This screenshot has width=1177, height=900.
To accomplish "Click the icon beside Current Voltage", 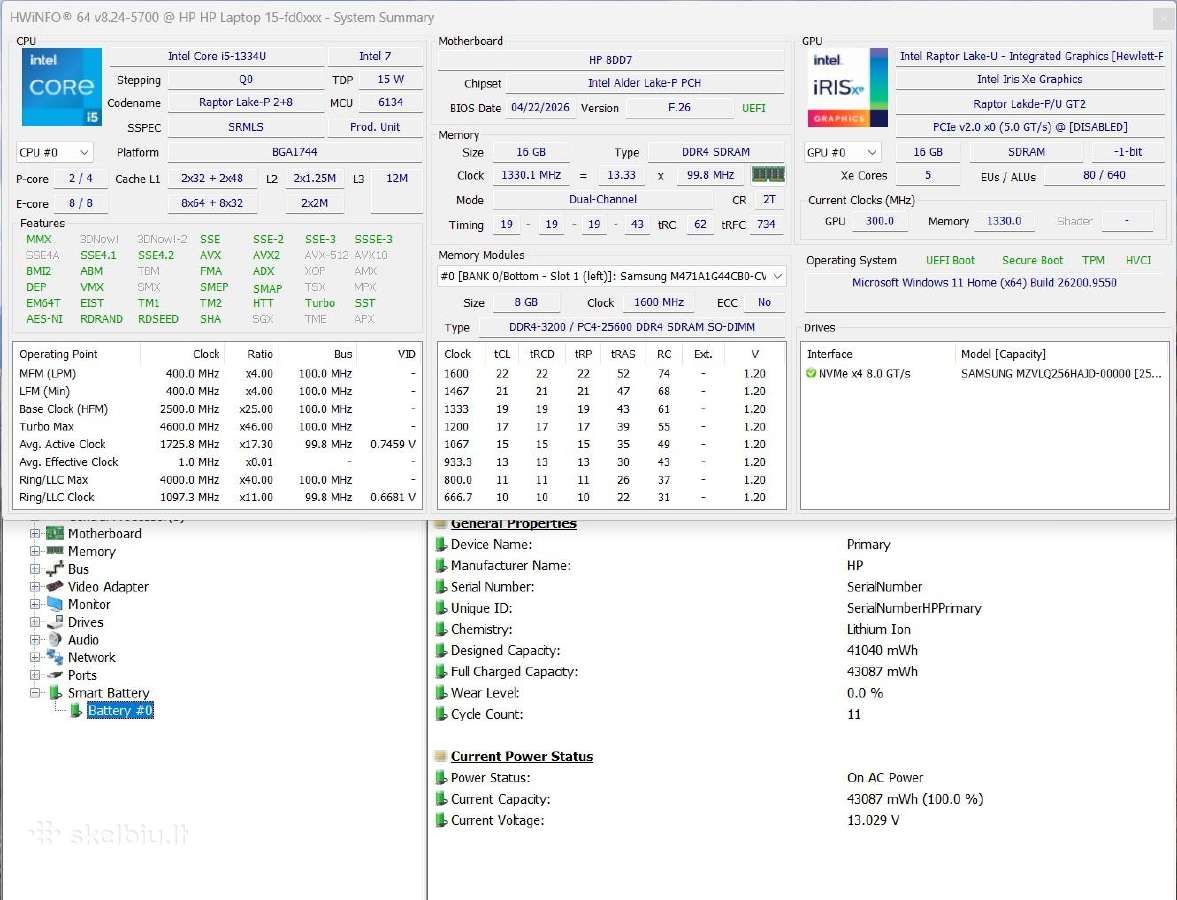I will point(441,820).
